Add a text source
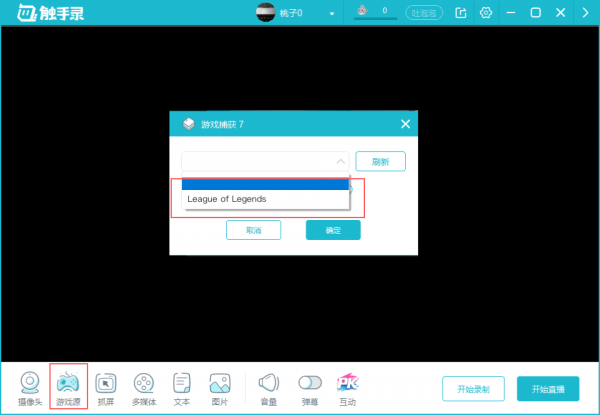600x415 pixels. [182, 385]
